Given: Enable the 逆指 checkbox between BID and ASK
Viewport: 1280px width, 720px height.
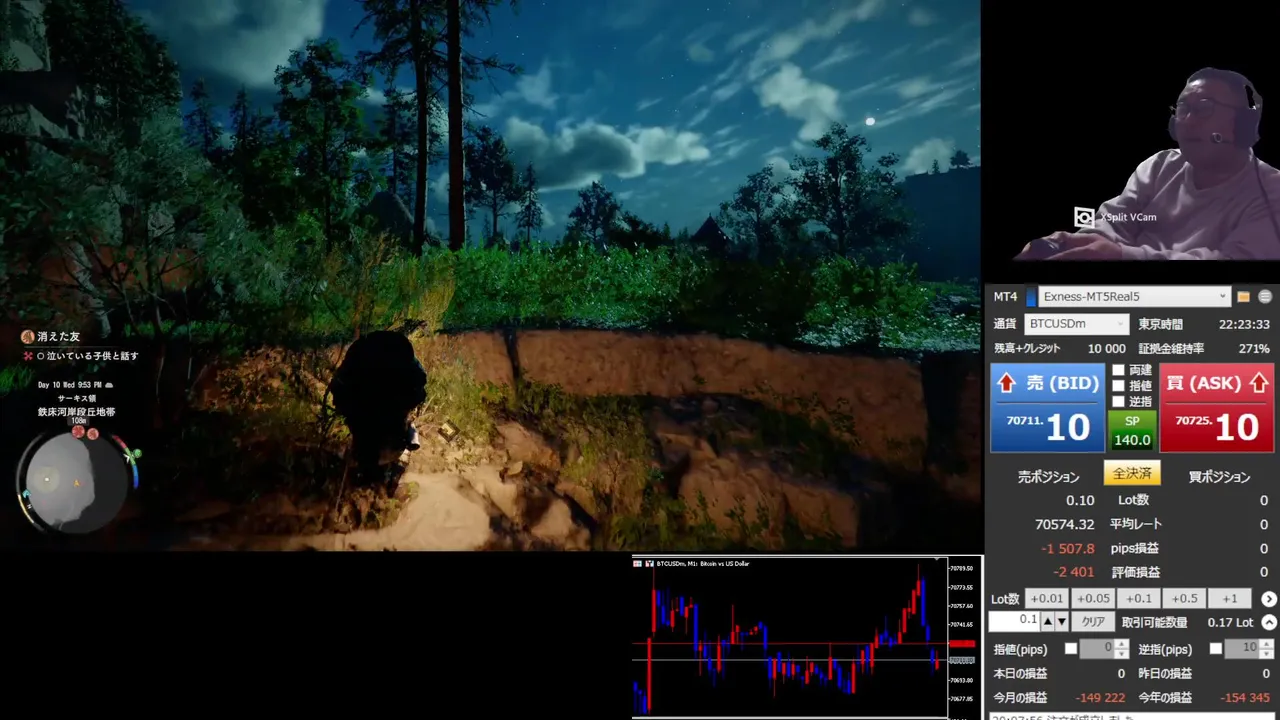Looking at the screenshot, I should [x=1118, y=402].
